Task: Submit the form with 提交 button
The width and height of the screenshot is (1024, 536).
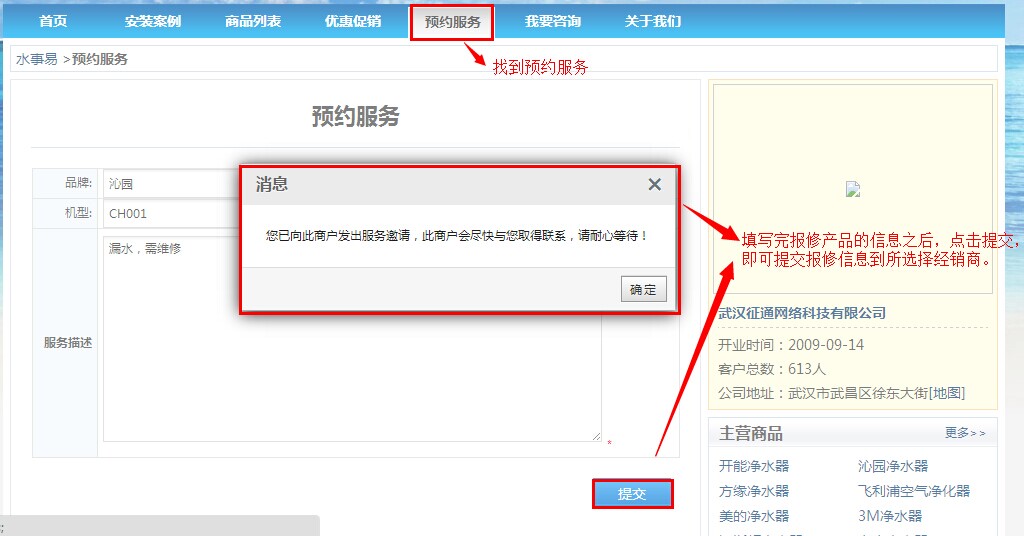Action: [x=632, y=494]
